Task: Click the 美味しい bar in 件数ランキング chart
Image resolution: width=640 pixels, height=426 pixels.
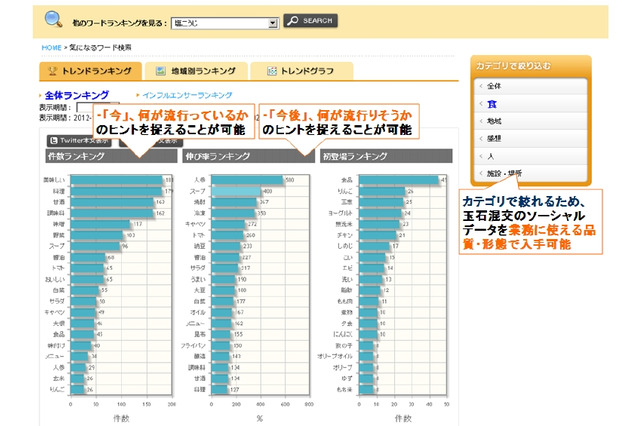Action: [x=117, y=180]
